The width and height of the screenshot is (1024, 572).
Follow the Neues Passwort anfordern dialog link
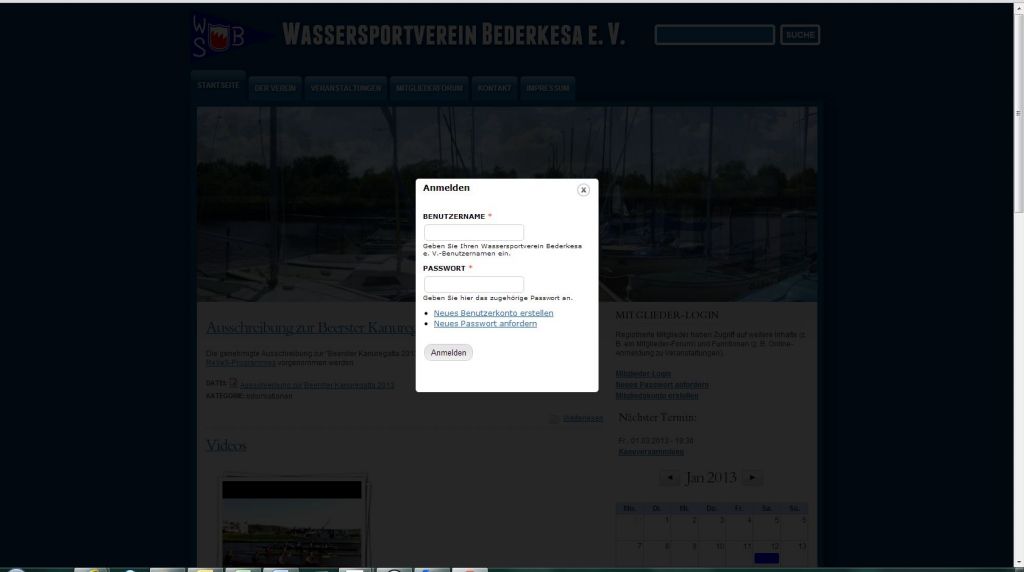coord(485,324)
